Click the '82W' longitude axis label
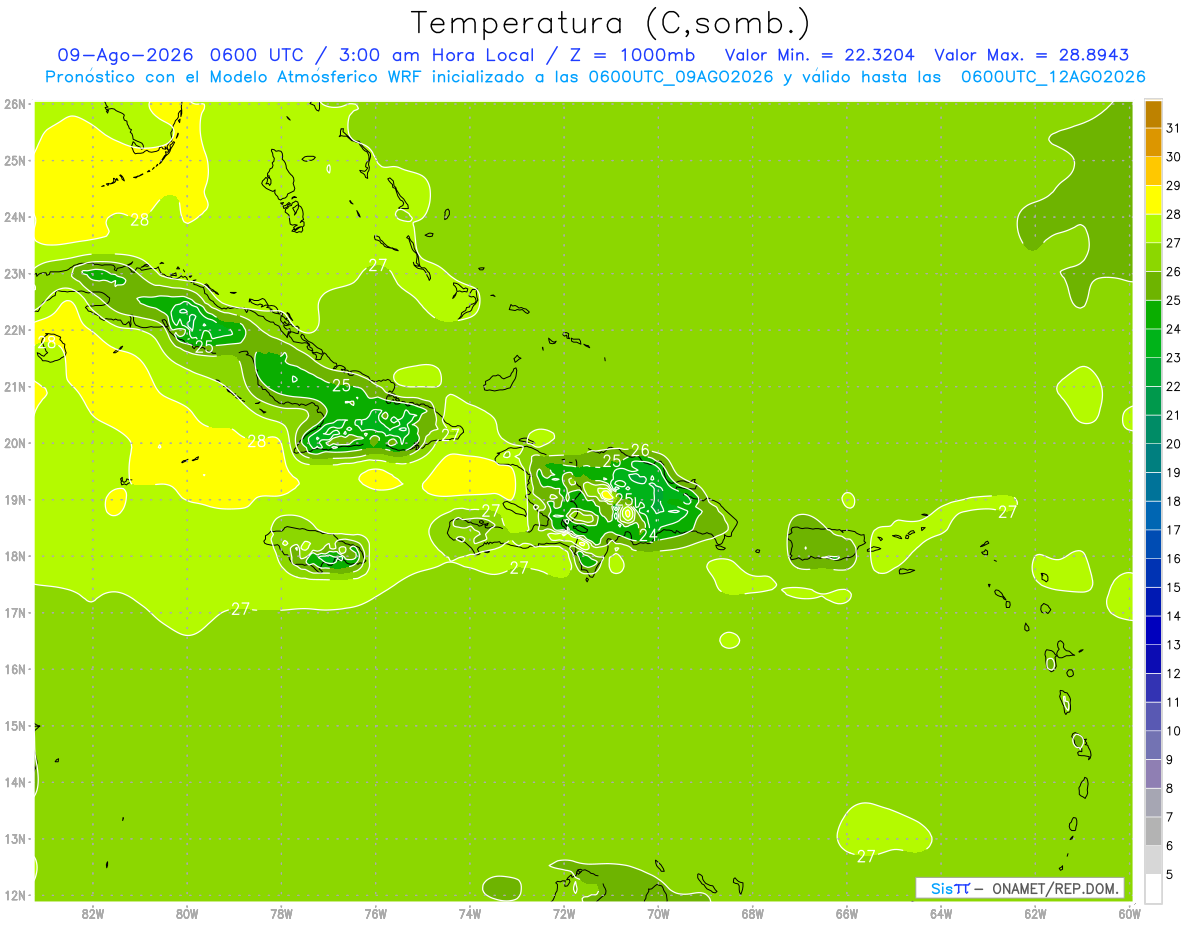The width and height of the screenshot is (1200, 927). [93, 913]
